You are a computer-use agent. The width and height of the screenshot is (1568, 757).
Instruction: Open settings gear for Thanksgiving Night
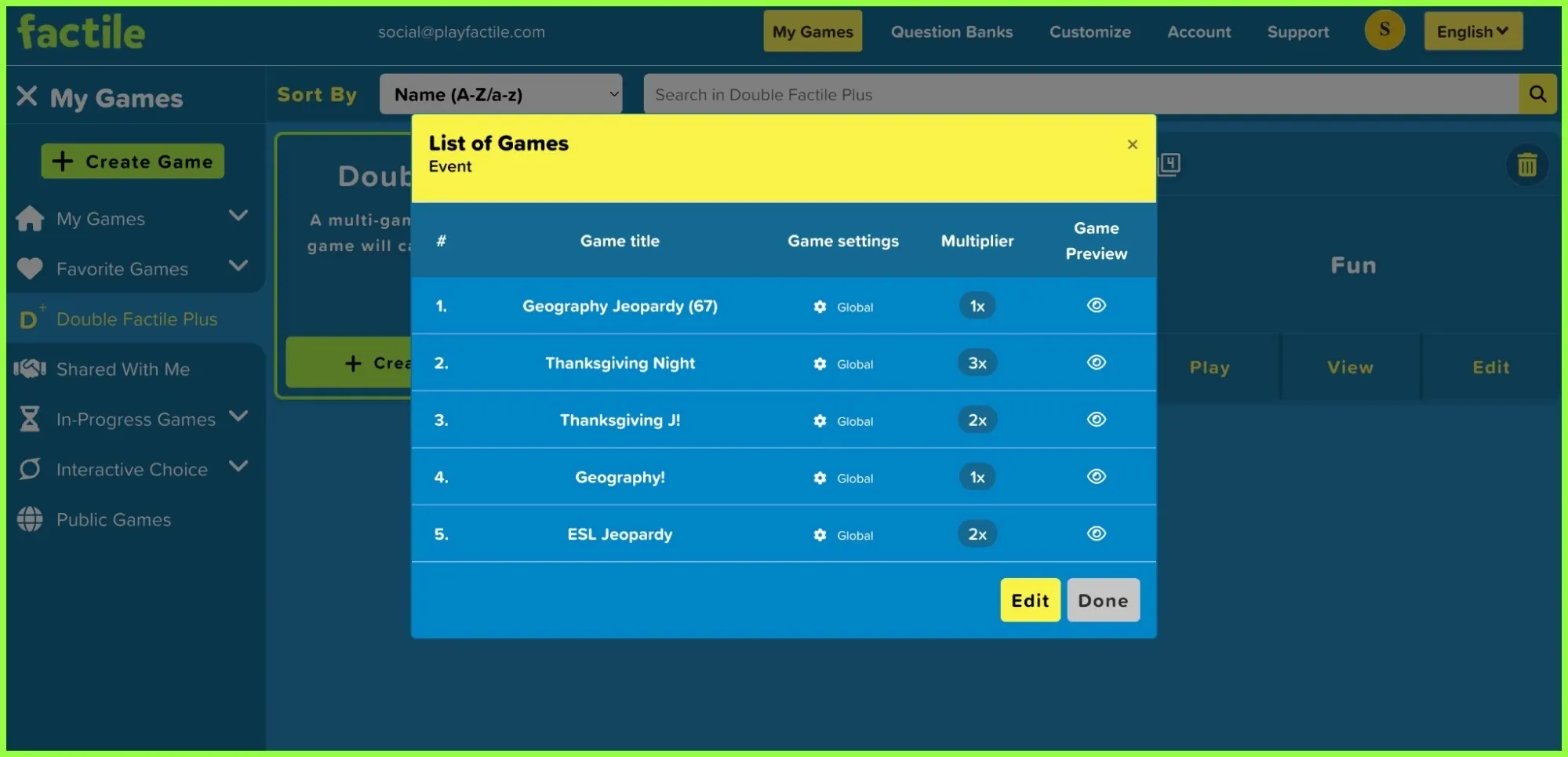pyautogui.click(x=819, y=364)
